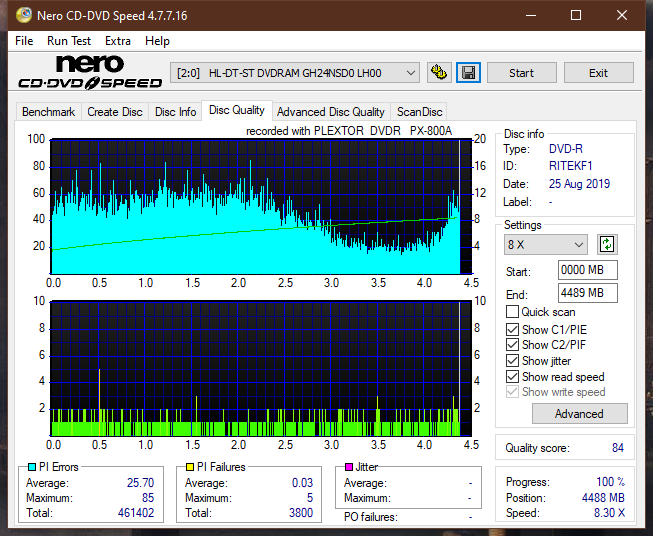
Task: Click the disc type DVD-R
Action: click(566, 149)
